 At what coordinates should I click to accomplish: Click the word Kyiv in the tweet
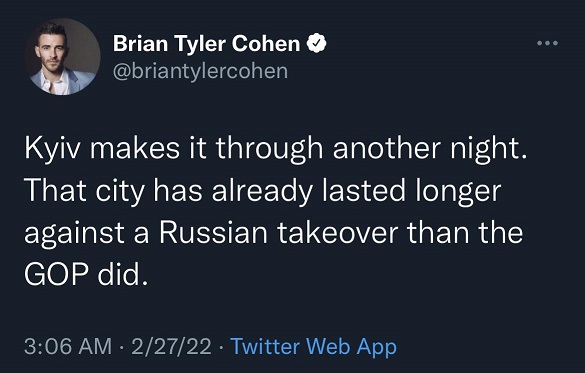(52, 149)
